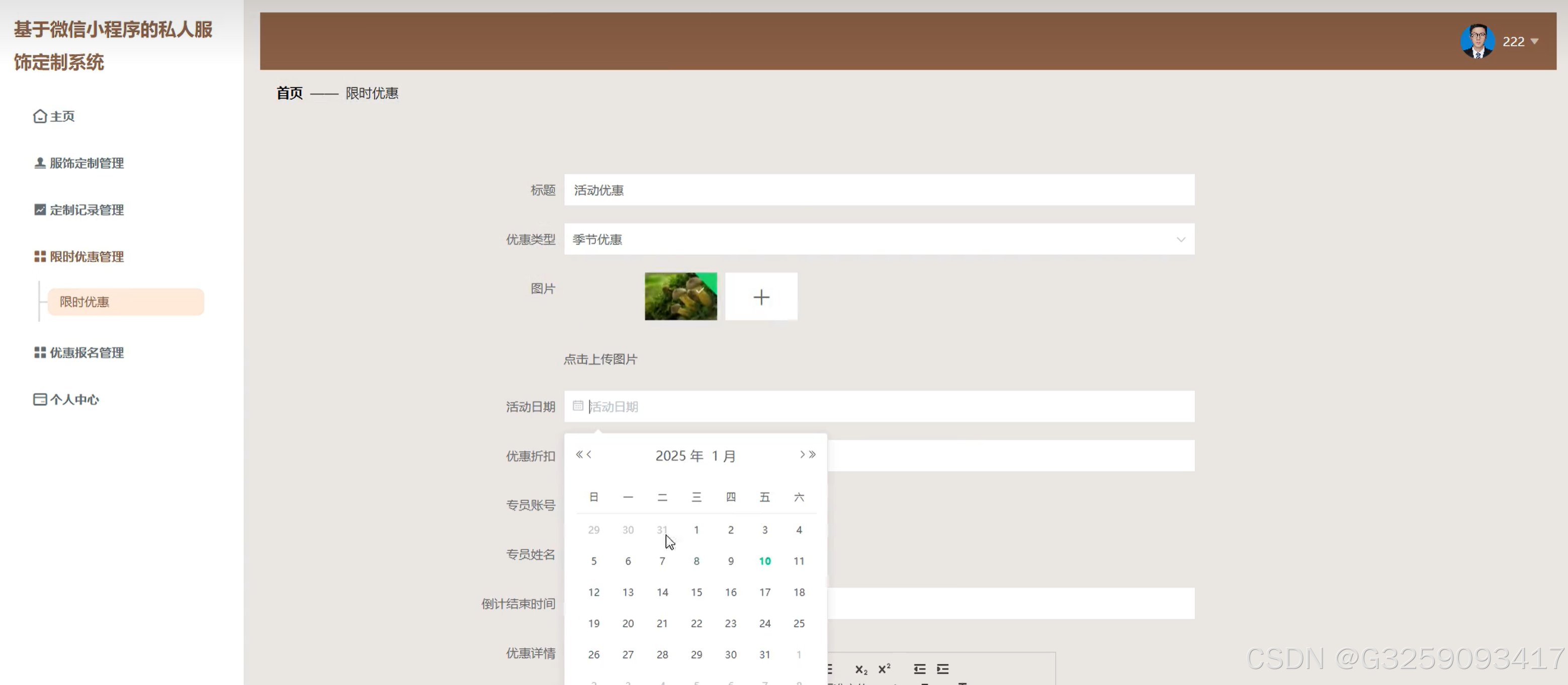Jump to next year in calendar

point(813,454)
